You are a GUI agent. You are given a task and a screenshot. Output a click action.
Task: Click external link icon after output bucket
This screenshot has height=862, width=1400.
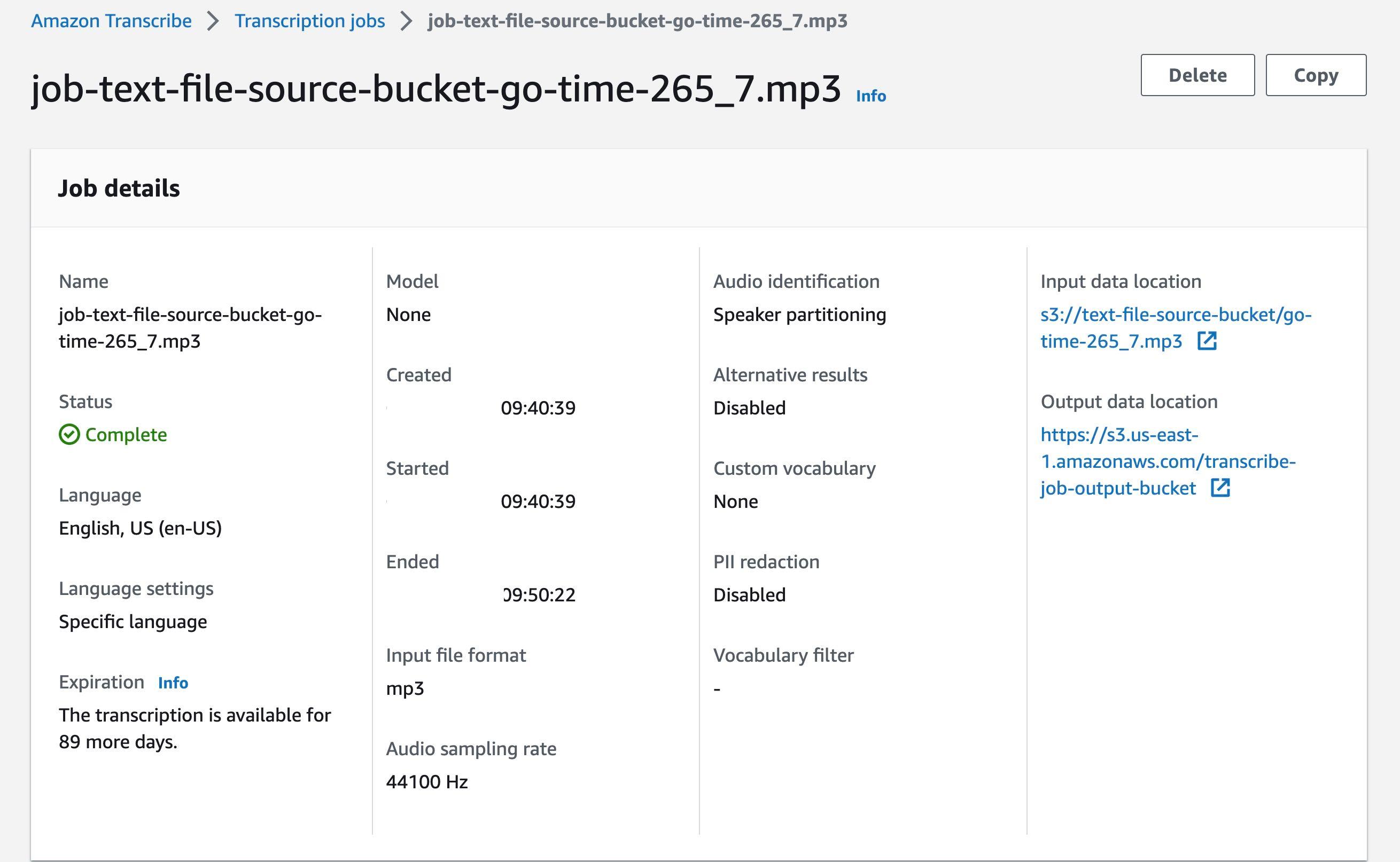[1220, 488]
